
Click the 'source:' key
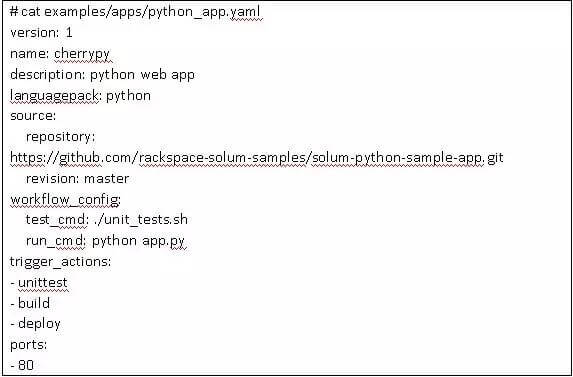[33, 116]
